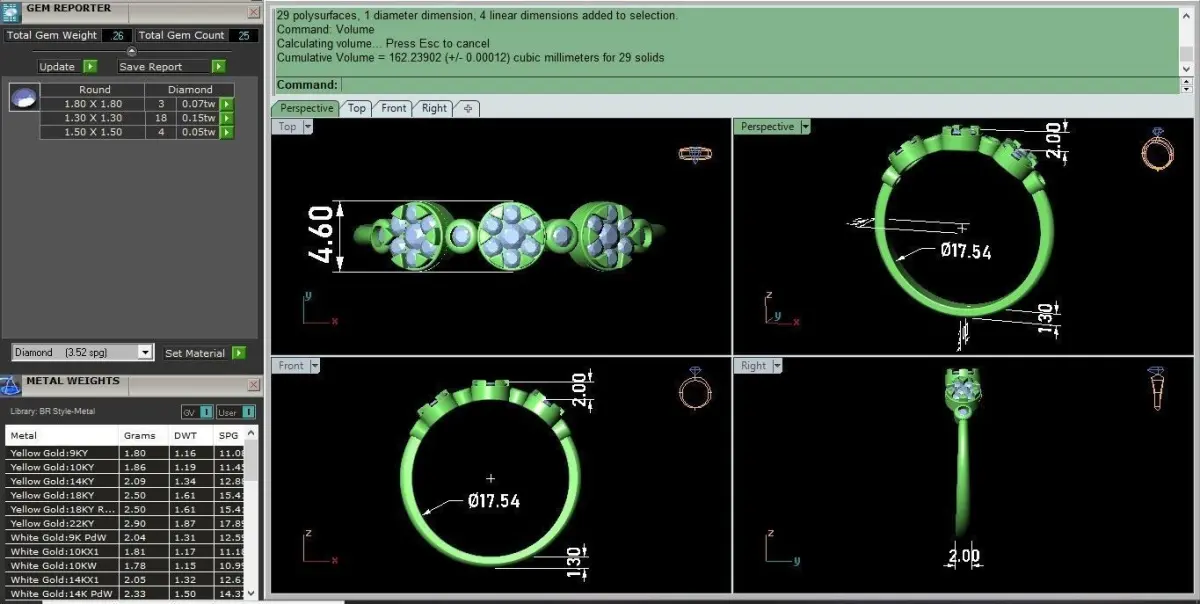The height and width of the screenshot is (604, 1200).
Task: Click the 4.60 dimension in Top viewport
Action: pyautogui.click(x=320, y=235)
